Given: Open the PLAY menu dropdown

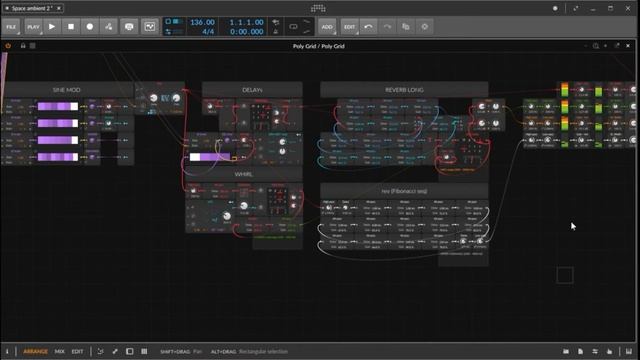Looking at the screenshot, I should 33,27.
